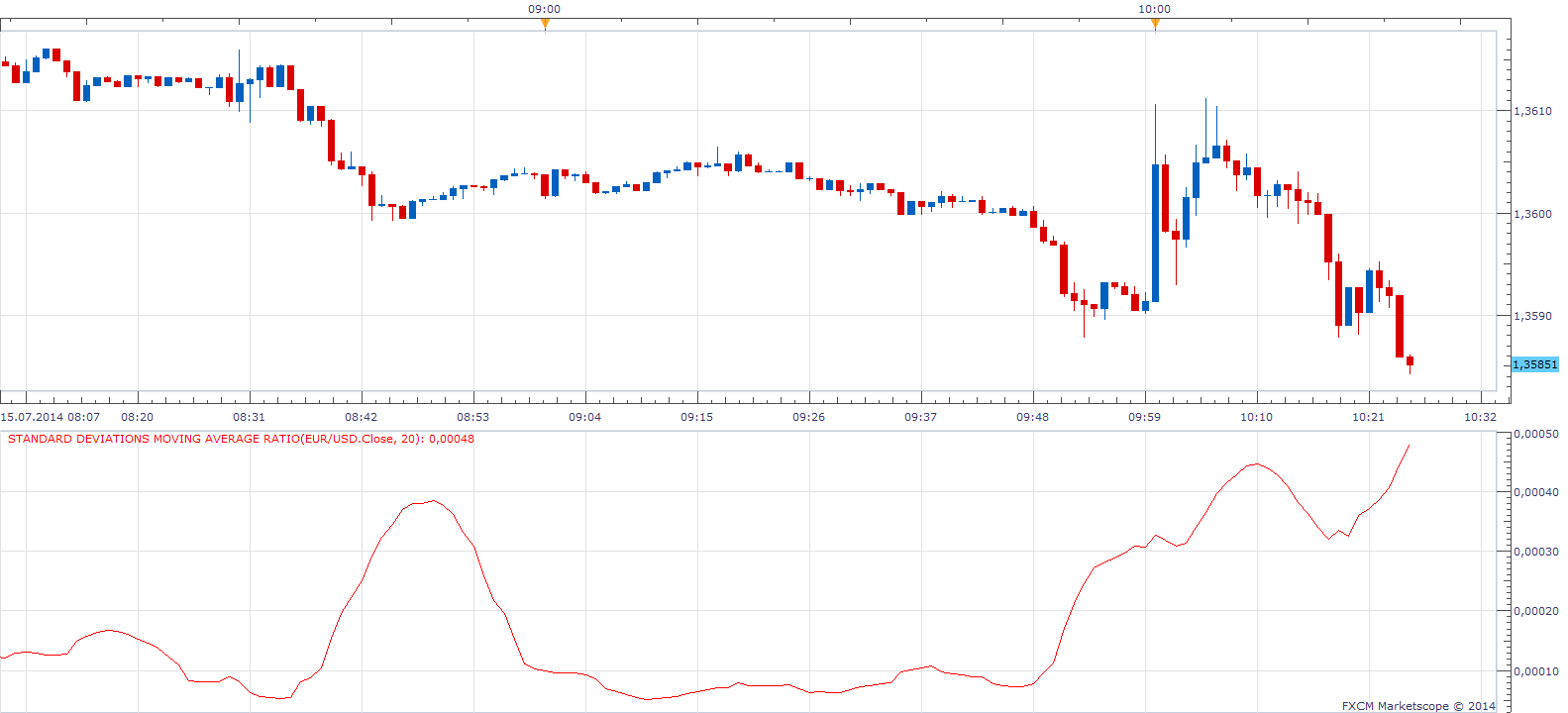Click the 10:21 time axis label
The width and height of the screenshot is (1568, 713).
coord(1369,417)
